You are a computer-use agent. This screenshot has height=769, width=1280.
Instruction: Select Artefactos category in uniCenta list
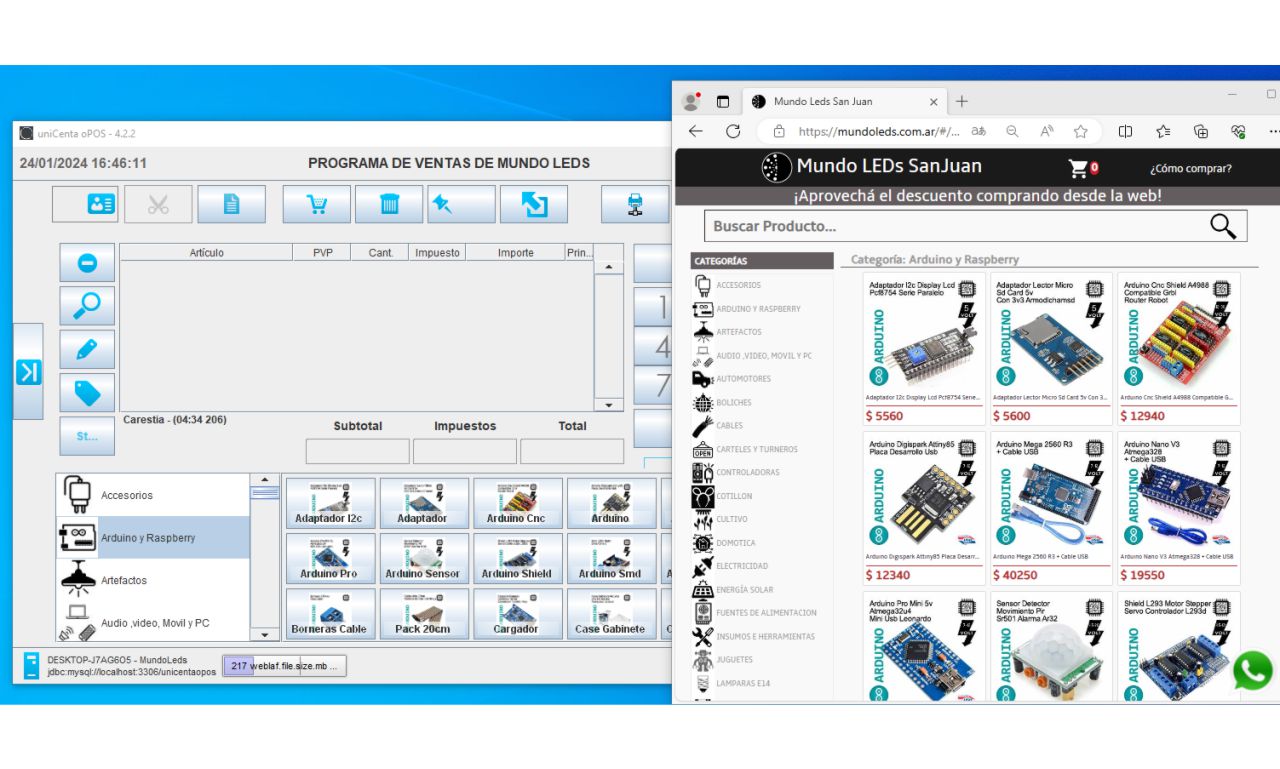click(x=153, y=580)
